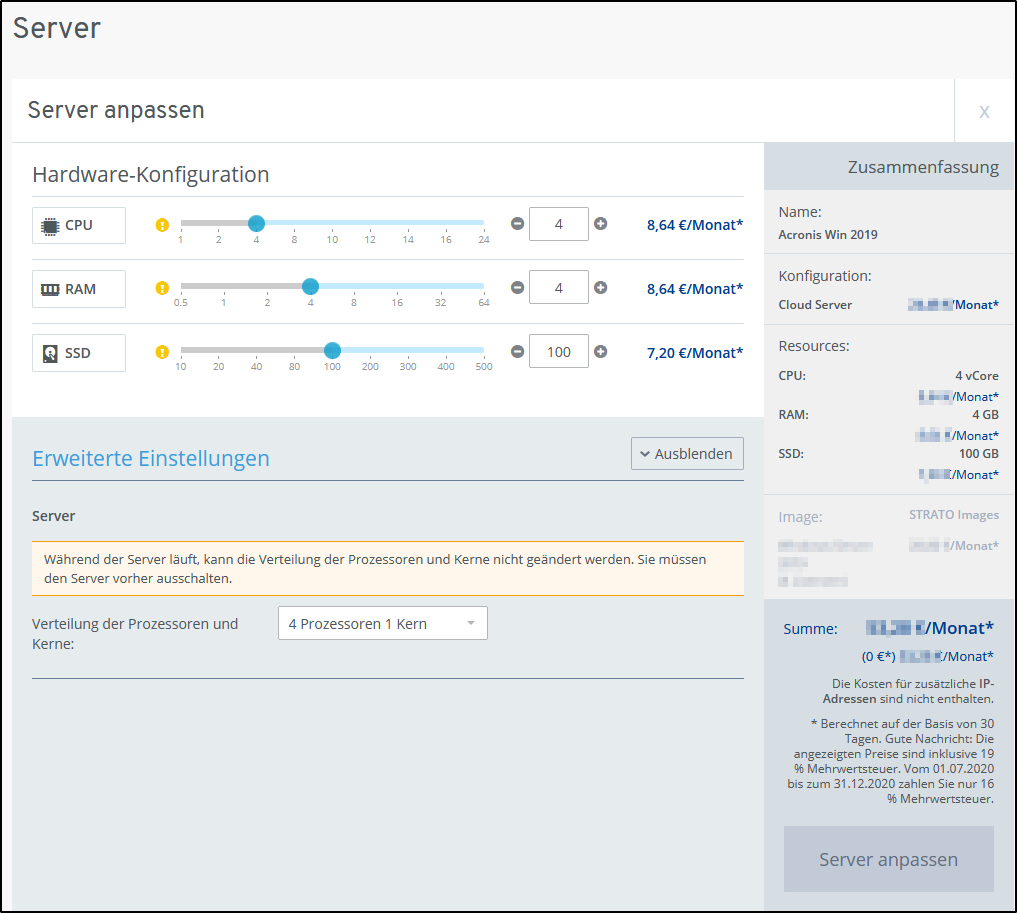
Task: Click the Zusammenfassung header
Action: (x=923, y=167)
